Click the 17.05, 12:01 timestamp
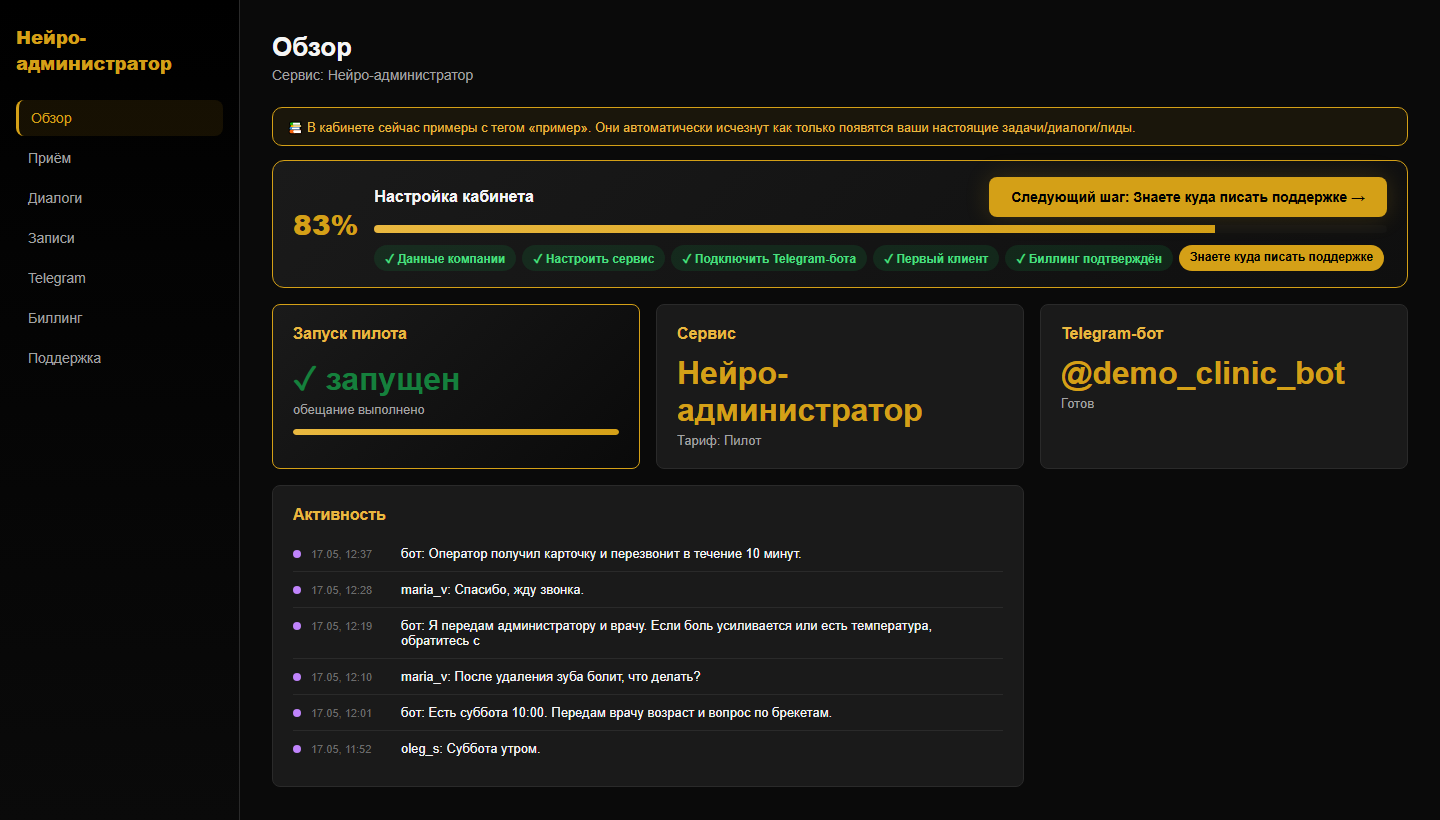The width and height of the screenshot is (1440, 820). 342,713
